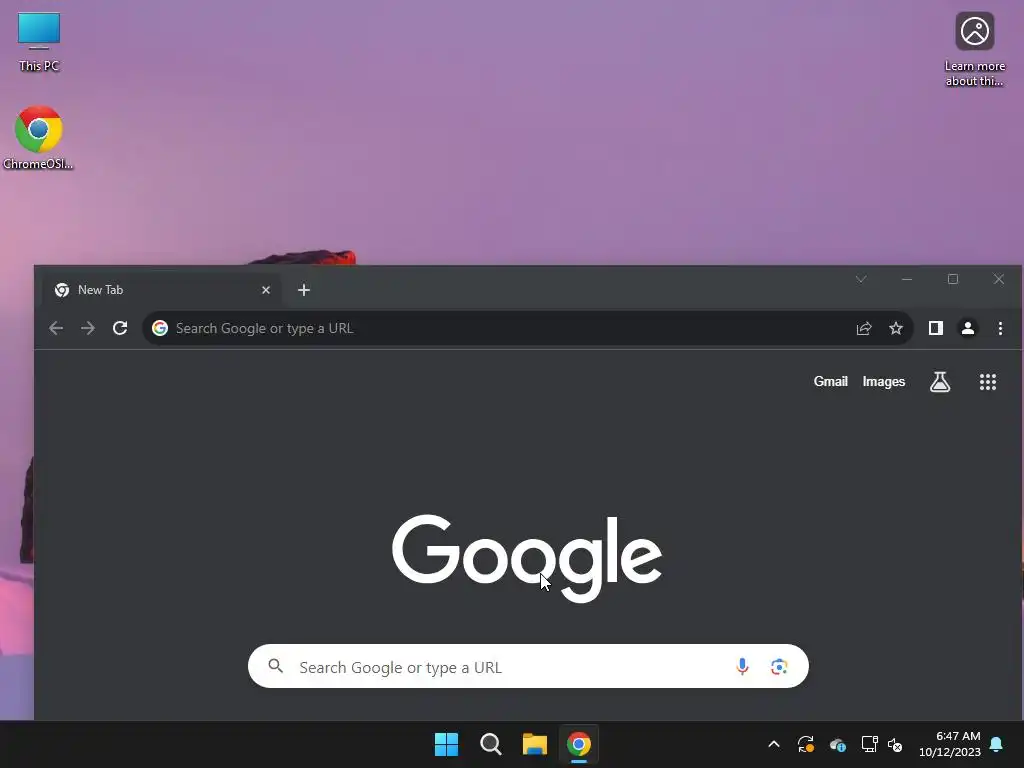Reload the current page
Screen dimensions: 1024x768
tap(120, 328)
